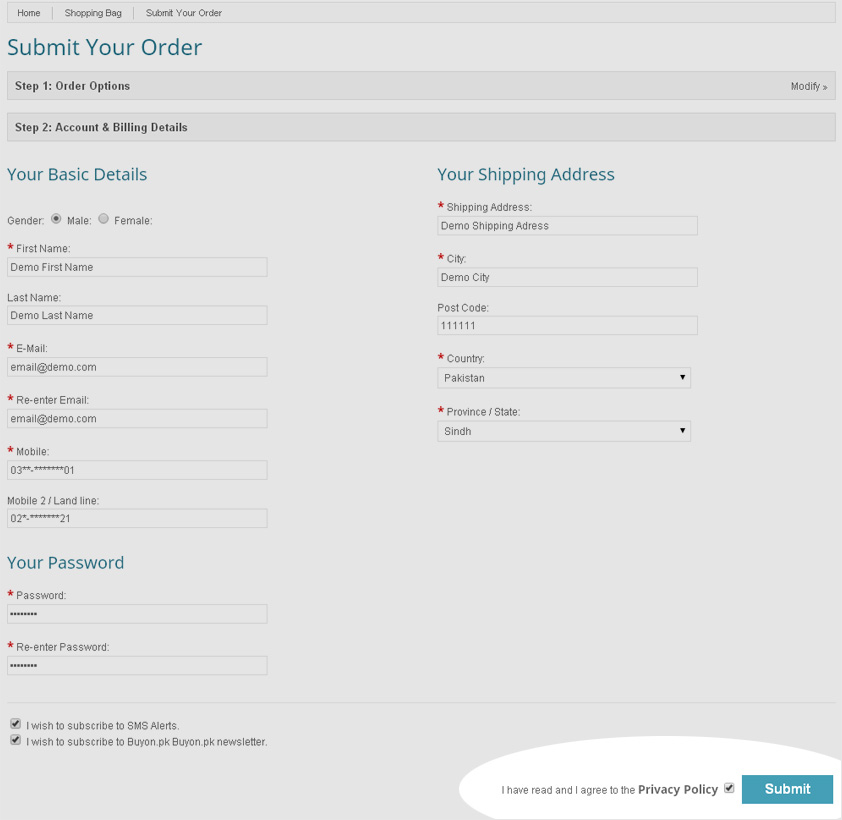Click the Mobile 2 / Land line field
Image resolution: width=842 pixels, height=820 pixels.
click(x=137, y=519)
